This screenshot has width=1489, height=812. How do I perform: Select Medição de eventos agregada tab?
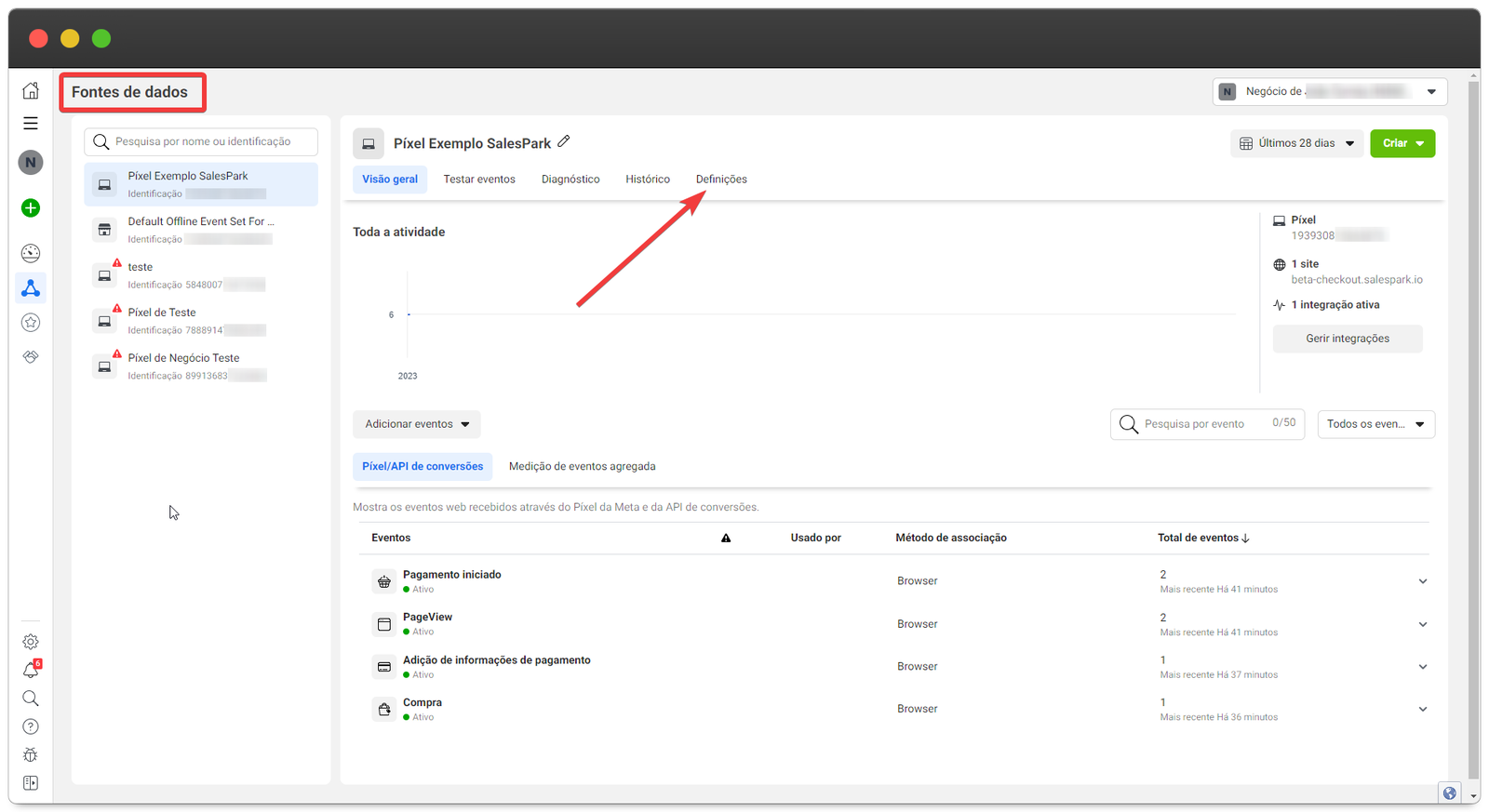click(x=582, y=466)
